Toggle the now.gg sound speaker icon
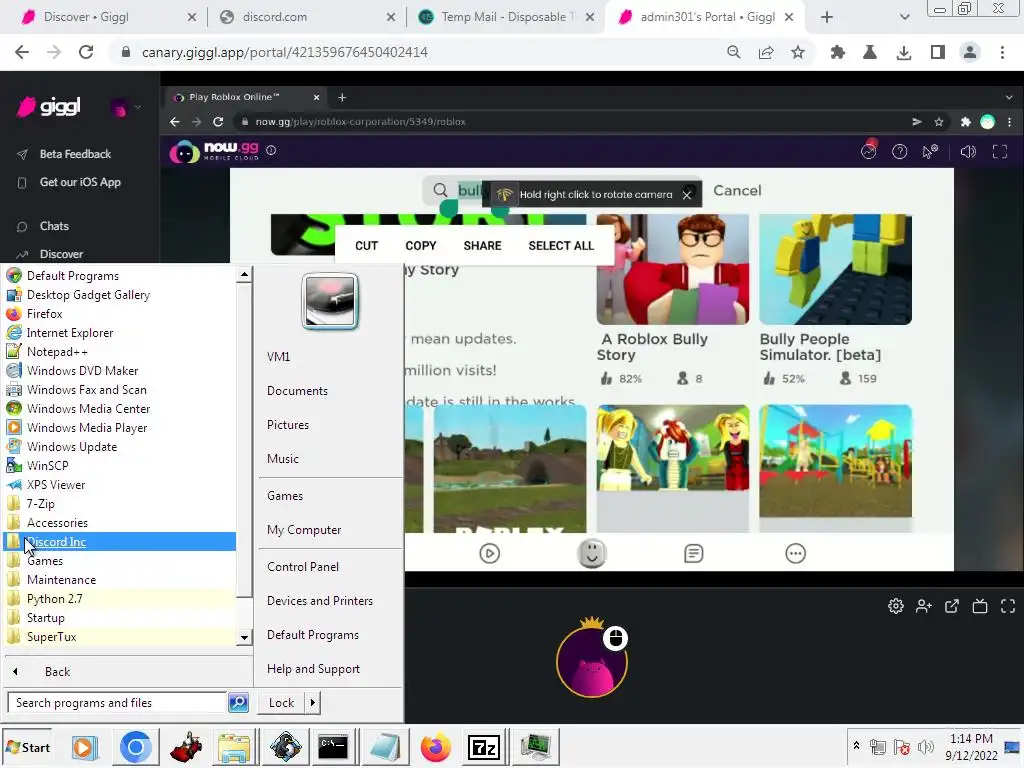Screen dimensions: 1024x768 [968, 152]
